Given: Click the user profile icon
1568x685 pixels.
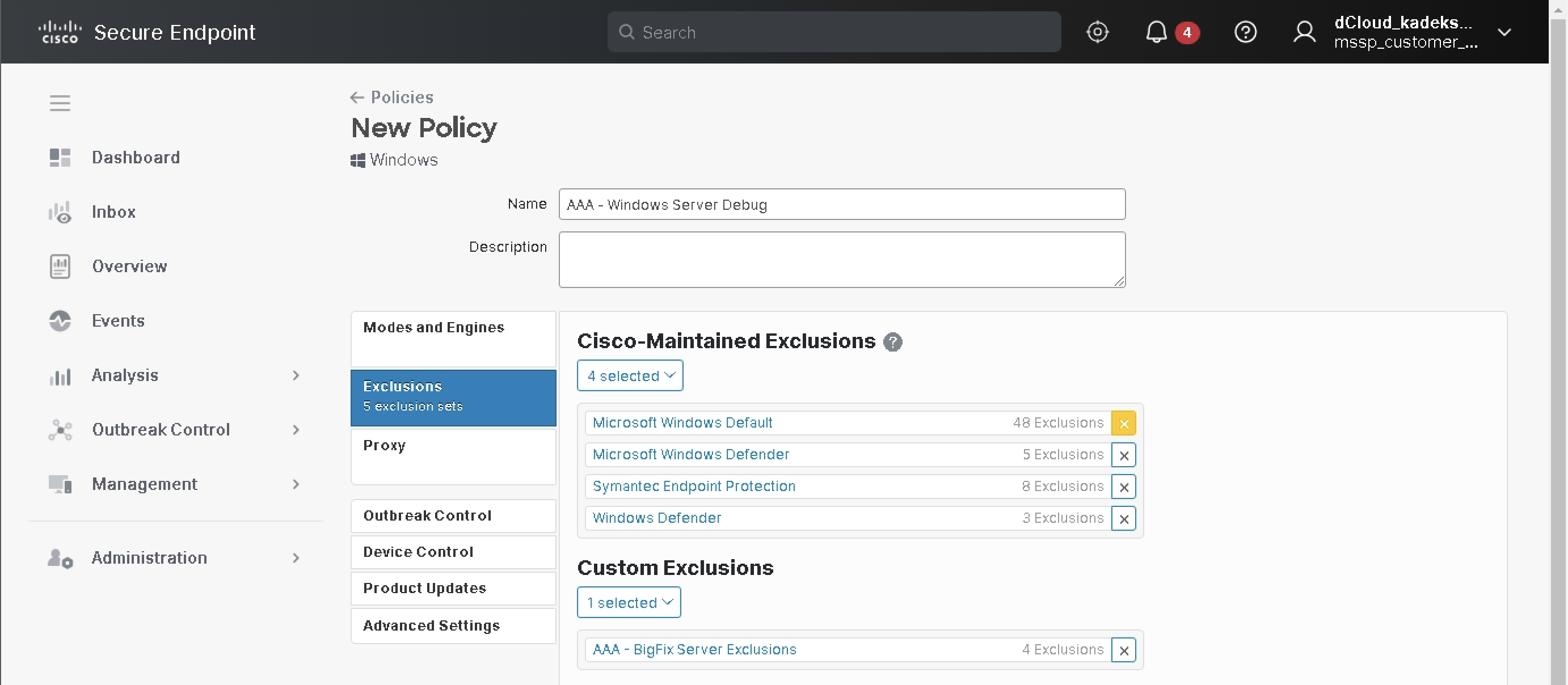Looking at the screenshot, I should tap(1304, 32).
